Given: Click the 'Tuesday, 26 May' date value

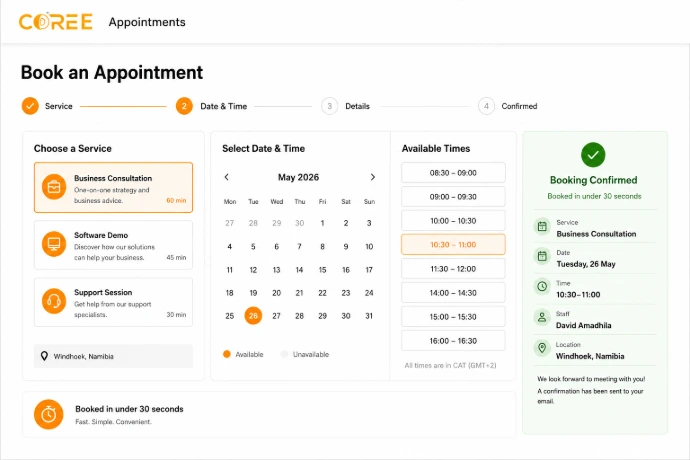Looking at the screenshot, I should pos(586,264).
